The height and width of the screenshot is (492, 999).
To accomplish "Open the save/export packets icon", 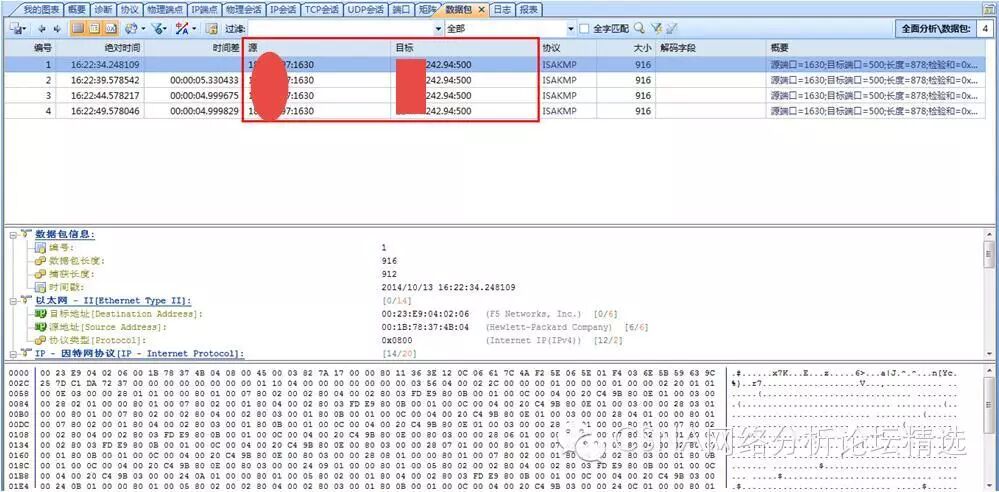I will [17, 29].
